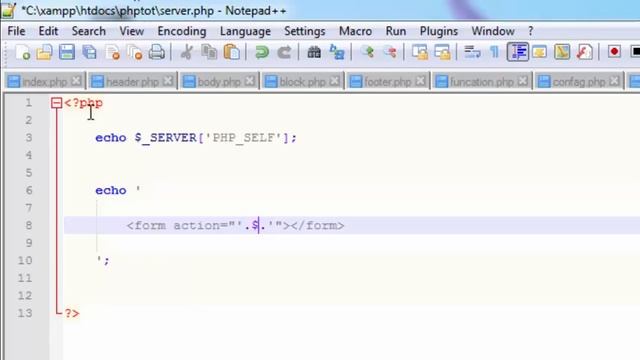The image size is (640, 360).
Task: Click line number 13 in the margin
Action: coord(24,313)
